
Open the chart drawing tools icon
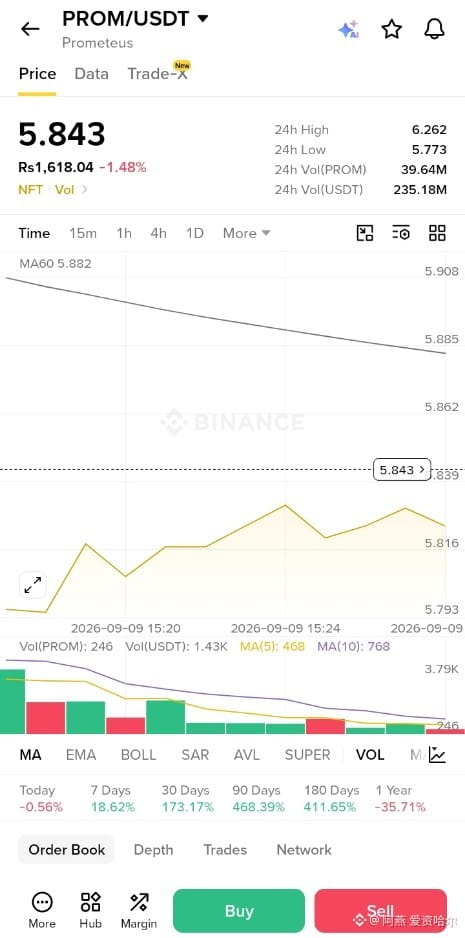(x=365, y=233)
